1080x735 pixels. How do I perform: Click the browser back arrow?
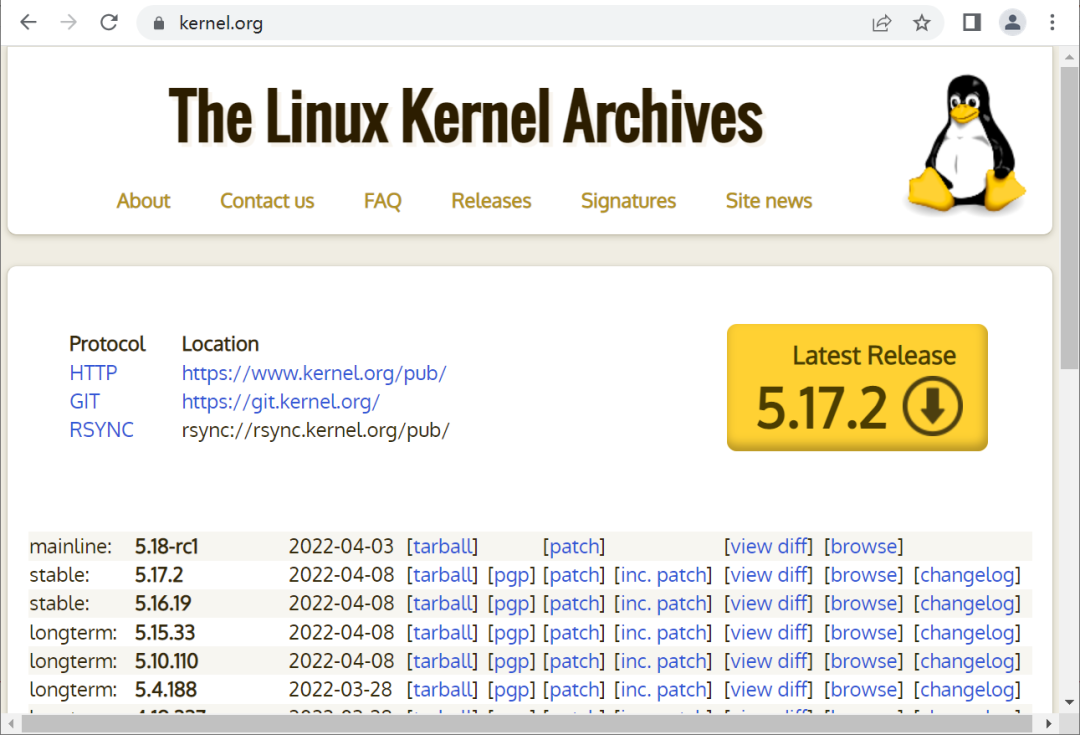tap(28, 22)
